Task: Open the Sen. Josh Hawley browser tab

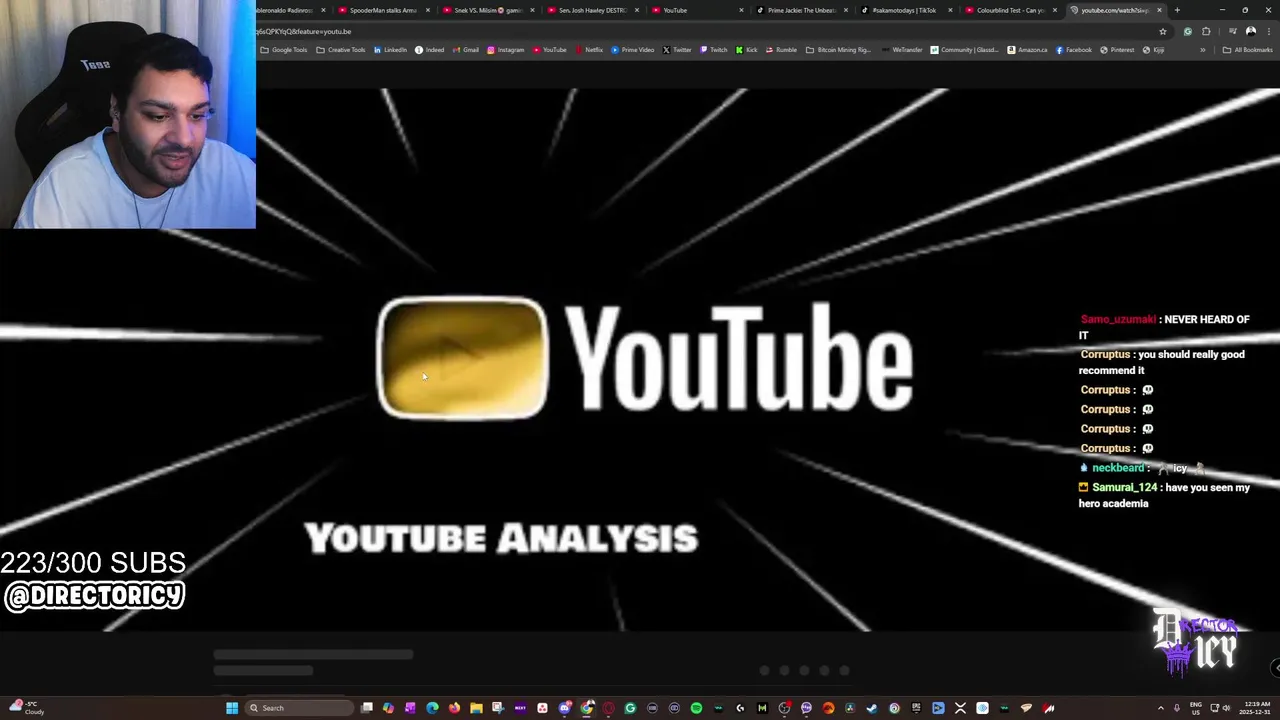Action: (592, 10)
